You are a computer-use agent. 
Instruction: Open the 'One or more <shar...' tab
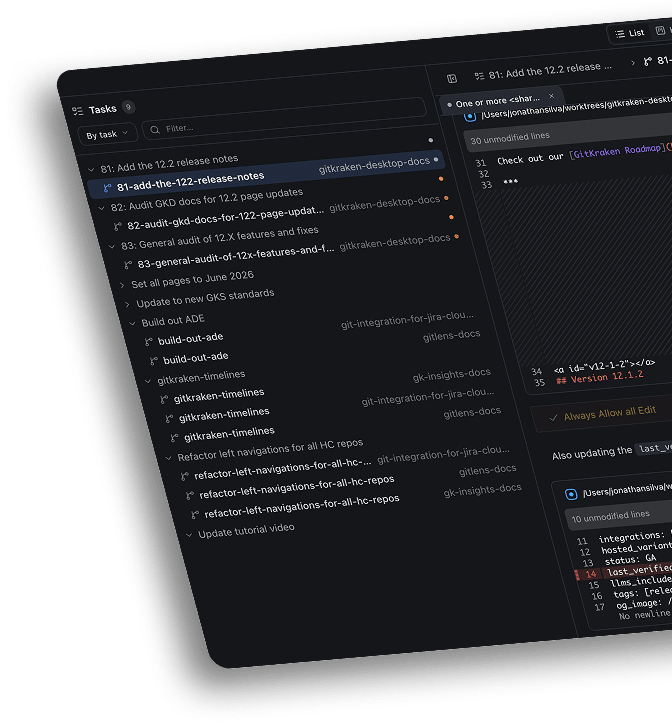tap(497, 101)
